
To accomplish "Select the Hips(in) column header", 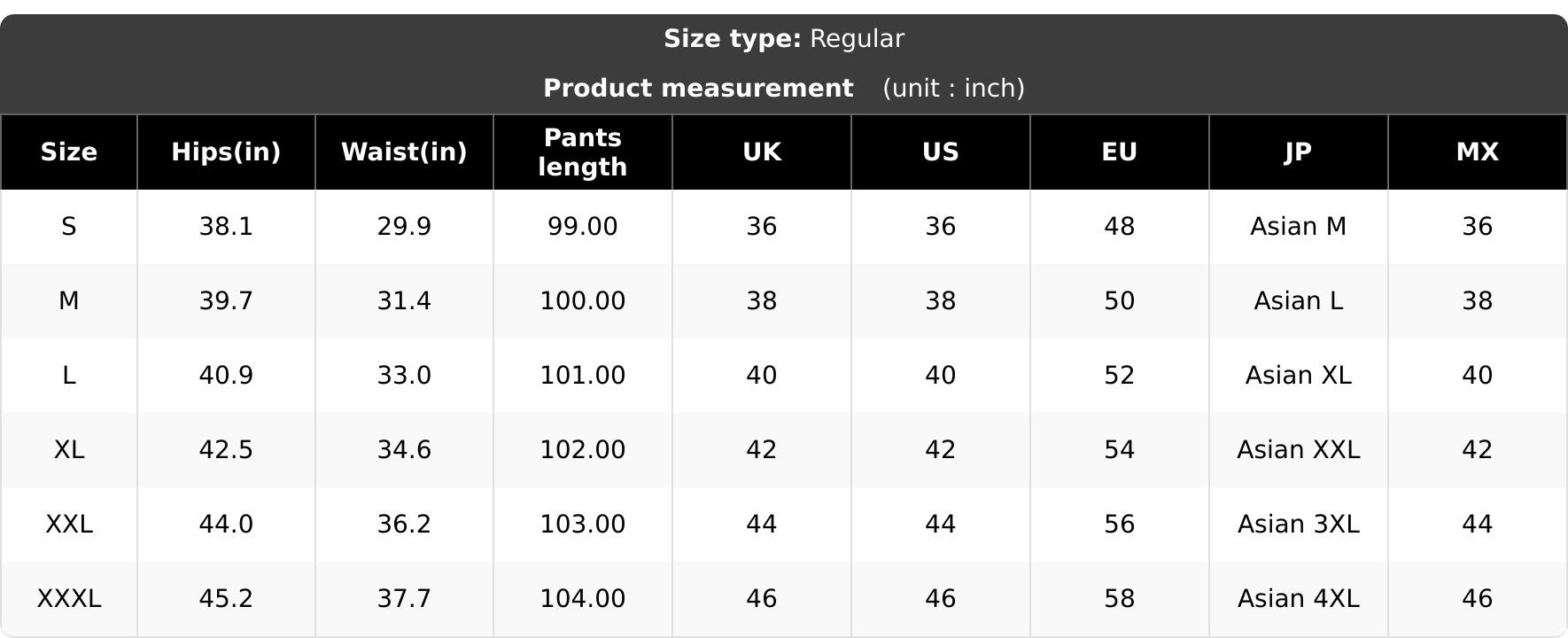I will coord(226,152).
